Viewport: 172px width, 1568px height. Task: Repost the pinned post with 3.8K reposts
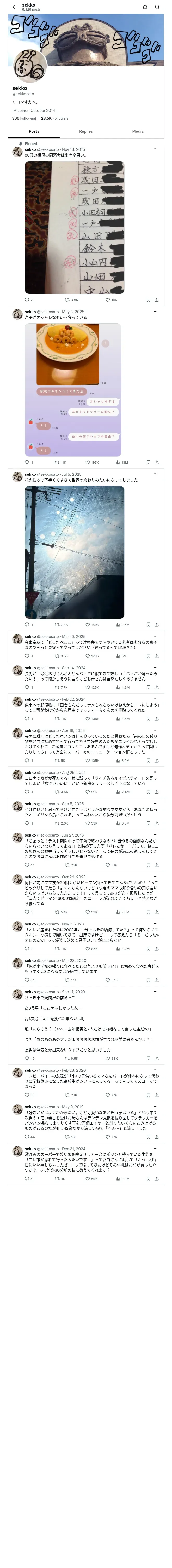tap(72, 299)
